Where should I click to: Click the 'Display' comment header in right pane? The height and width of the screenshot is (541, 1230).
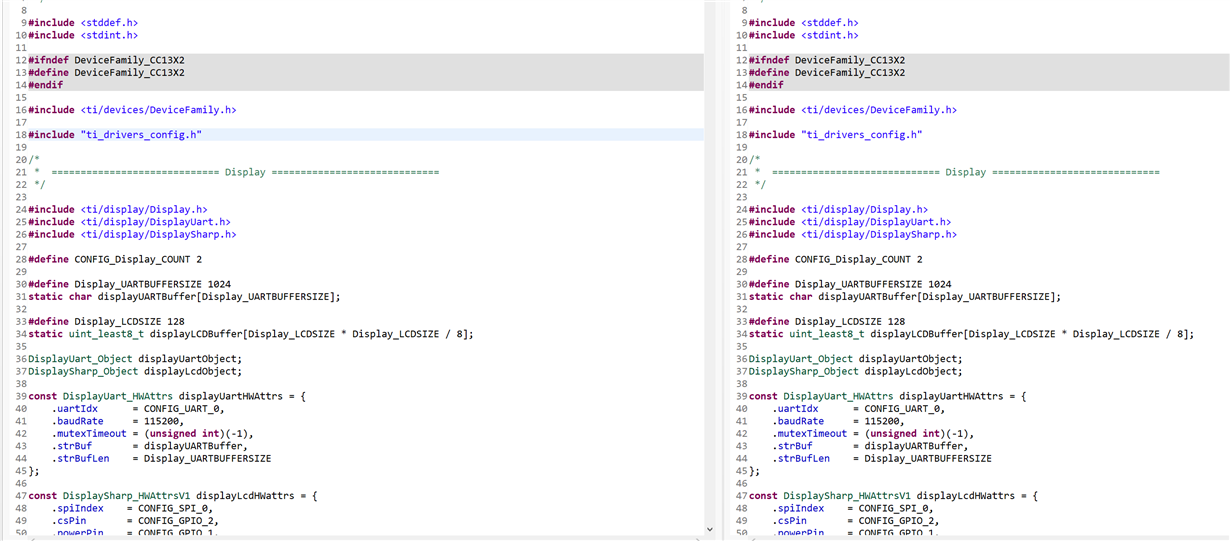(965, 172)
